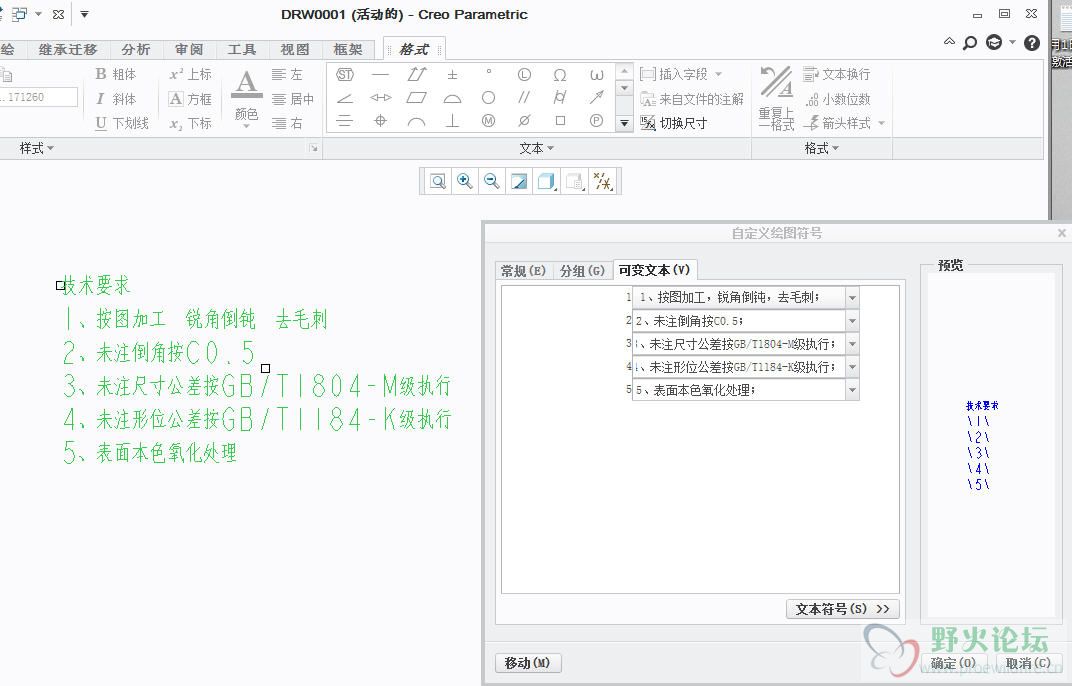The height and width of the screenshot is (686, 1072).
Task: Switch to the 分析 ribbon tab
Action: [x=135, y=49]
